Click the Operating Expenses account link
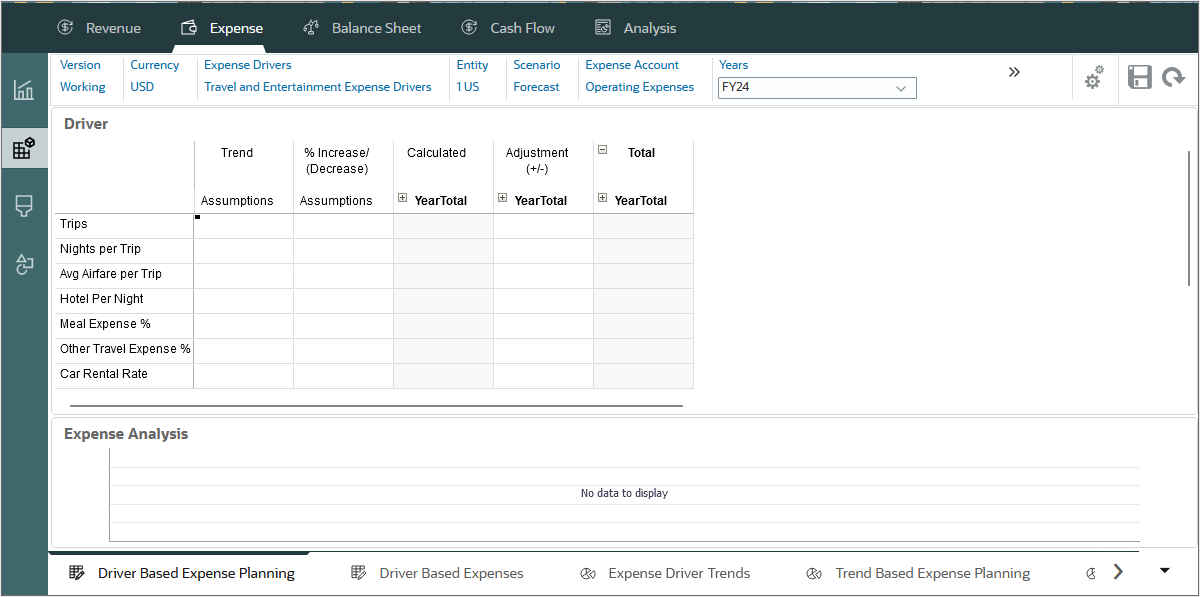This screenshot has height=597, width=1200. coord(640,87)
